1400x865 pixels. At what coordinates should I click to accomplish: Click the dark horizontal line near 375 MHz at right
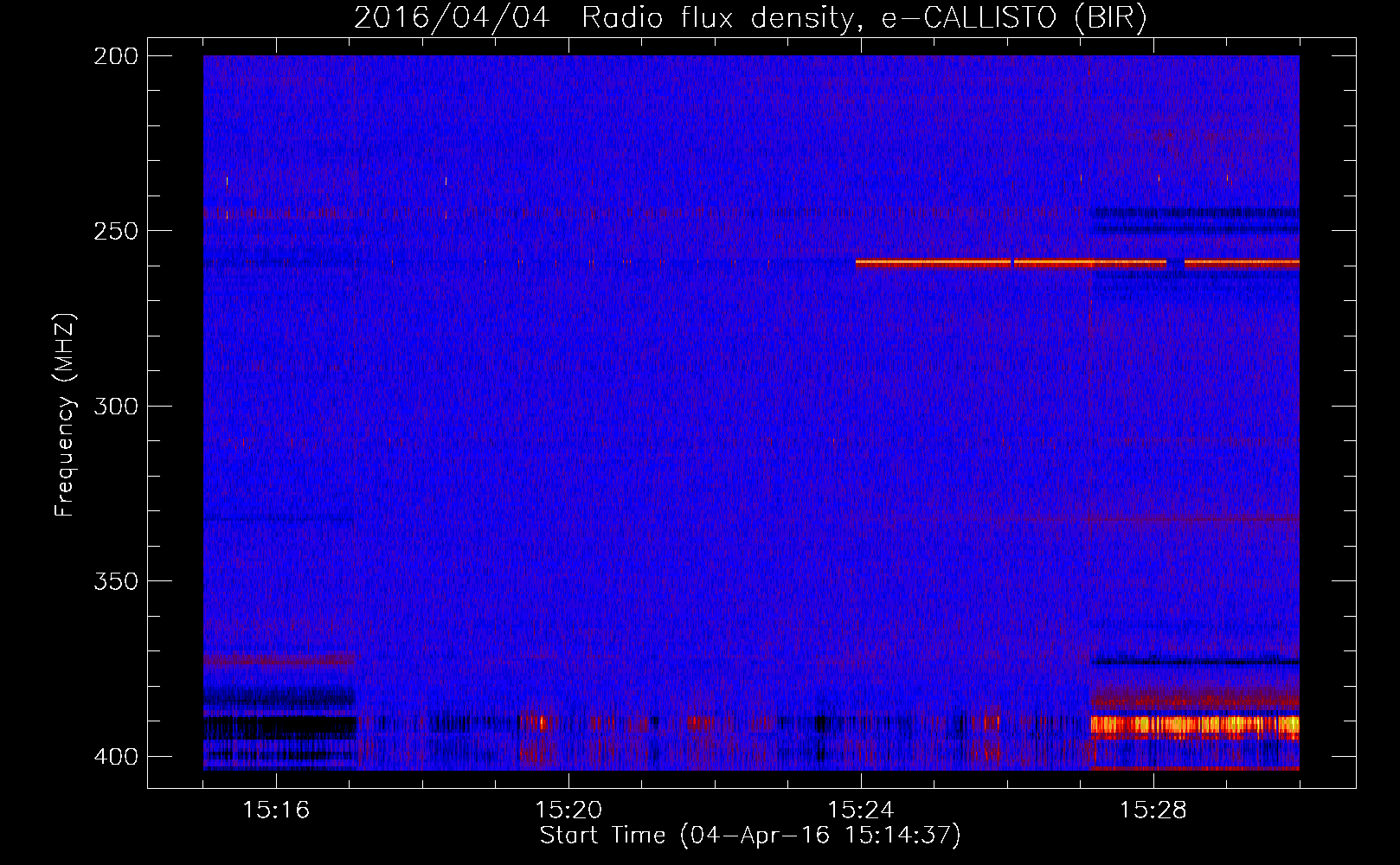tap(1195, 662)
